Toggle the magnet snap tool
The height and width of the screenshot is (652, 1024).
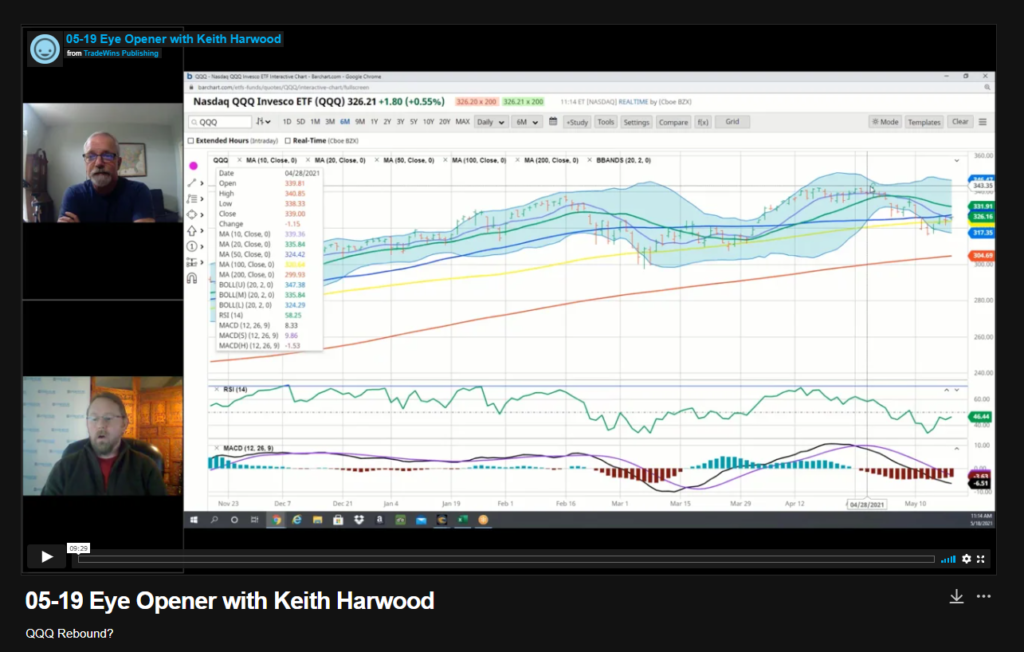(192, 278)
